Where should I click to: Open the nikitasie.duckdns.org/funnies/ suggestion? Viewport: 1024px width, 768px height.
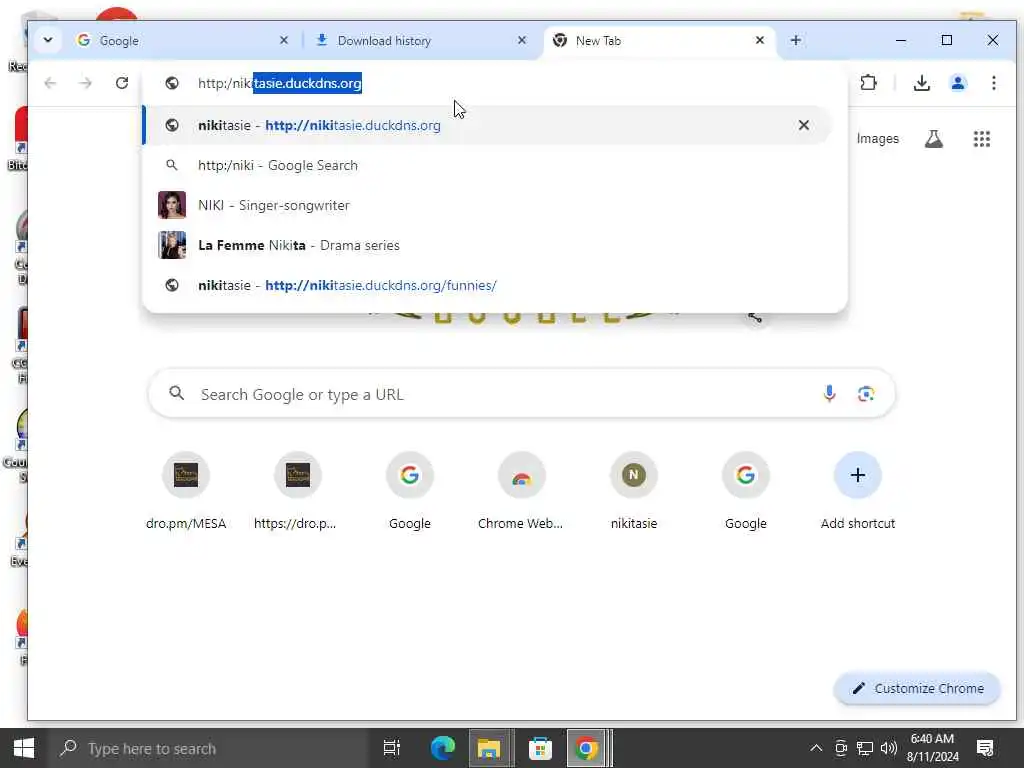487,285
